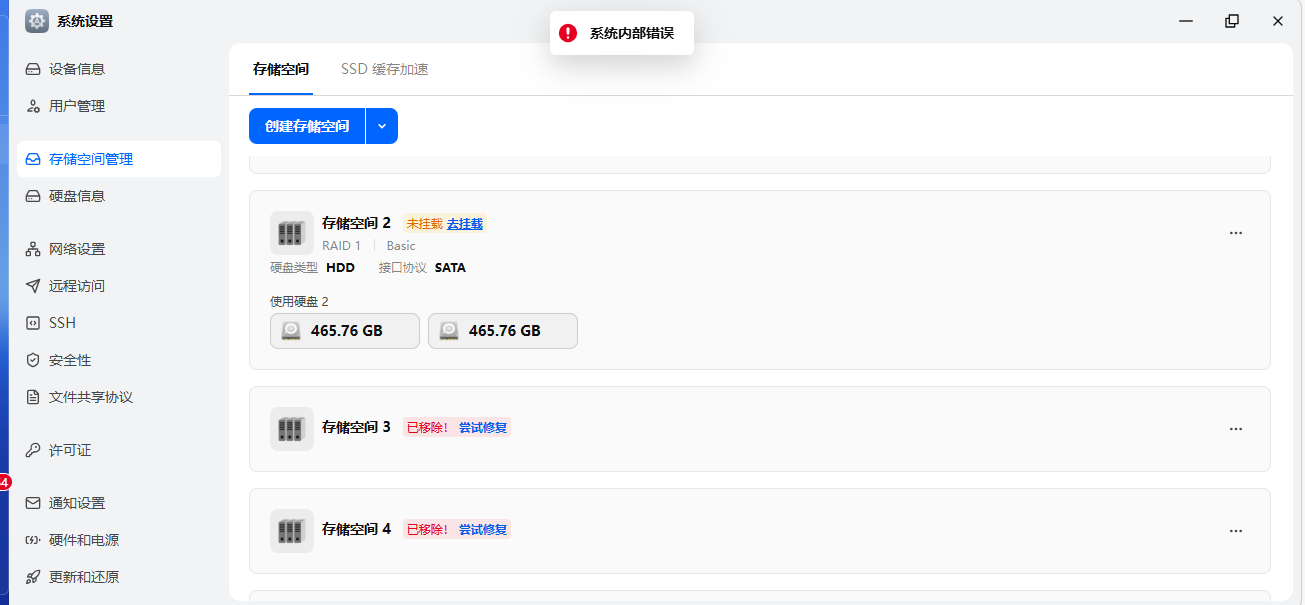Click the 硬盘信息 disk icon
The height and width of the screenshot is (605, 1305).
coord(33,196)
